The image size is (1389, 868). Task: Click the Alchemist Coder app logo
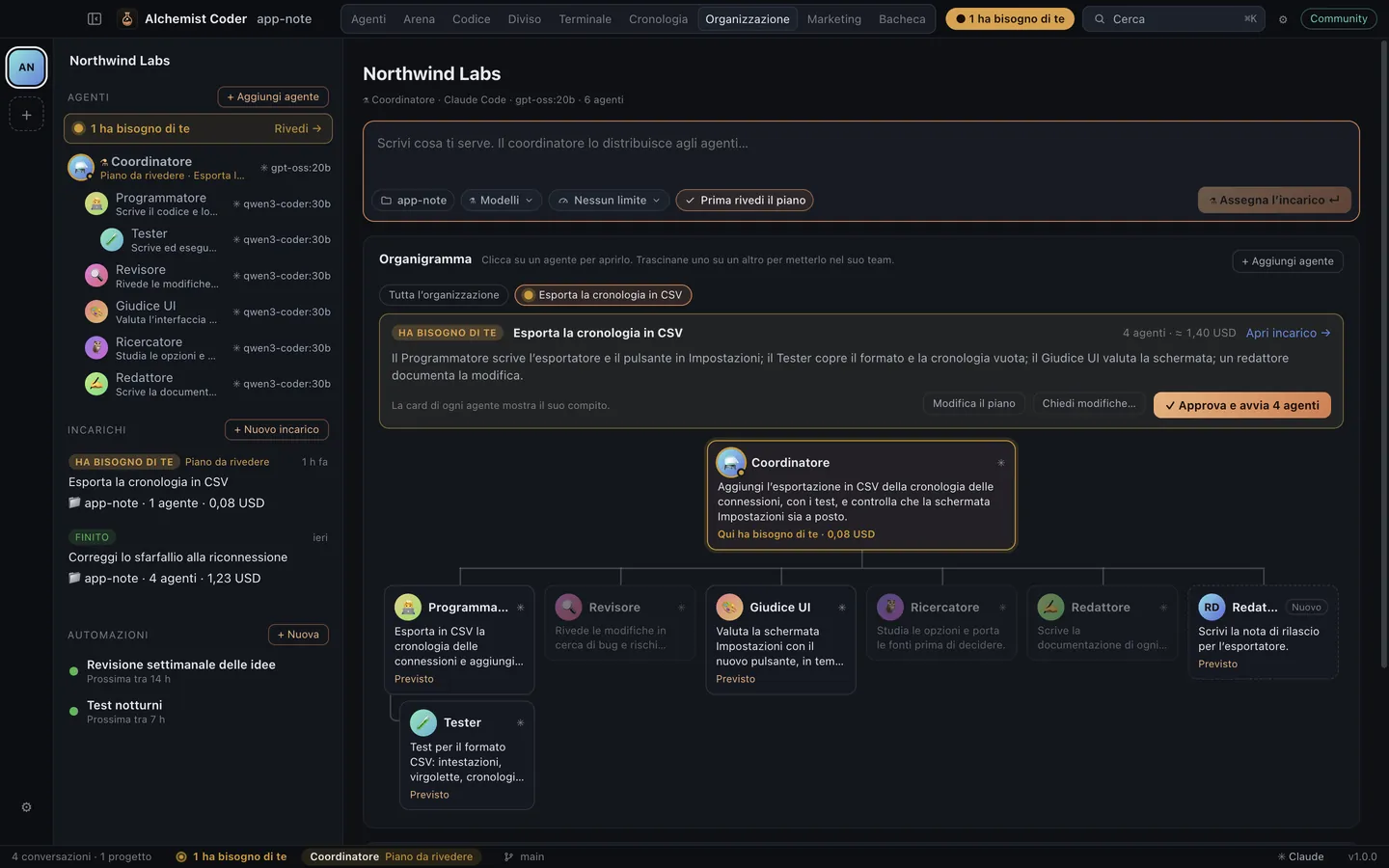127,18
